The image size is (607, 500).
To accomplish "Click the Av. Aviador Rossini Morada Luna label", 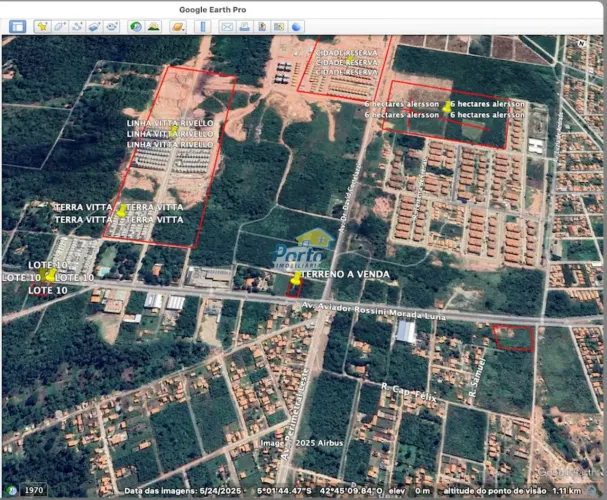I will click(374, 312).
